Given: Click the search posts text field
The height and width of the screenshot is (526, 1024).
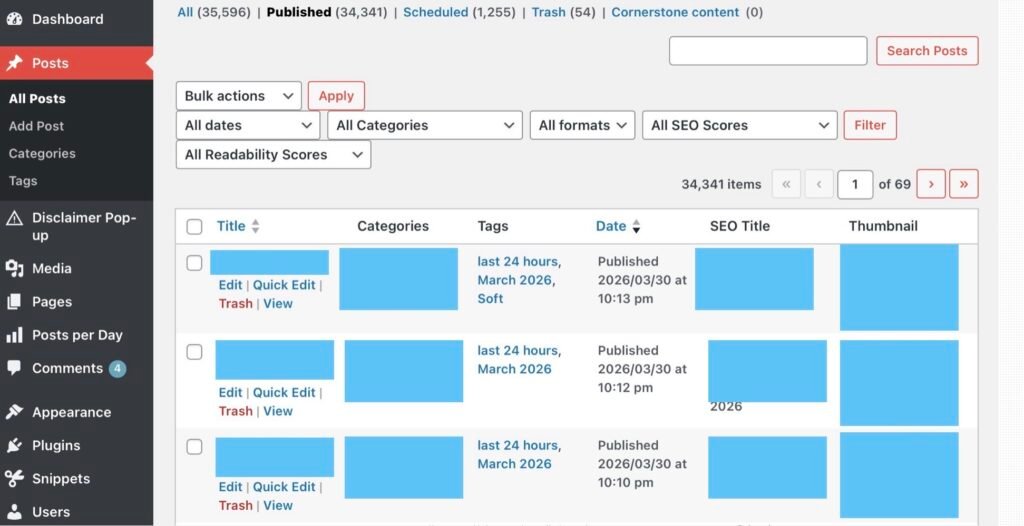Looking at the screenshot, I should tap(767, 51).
